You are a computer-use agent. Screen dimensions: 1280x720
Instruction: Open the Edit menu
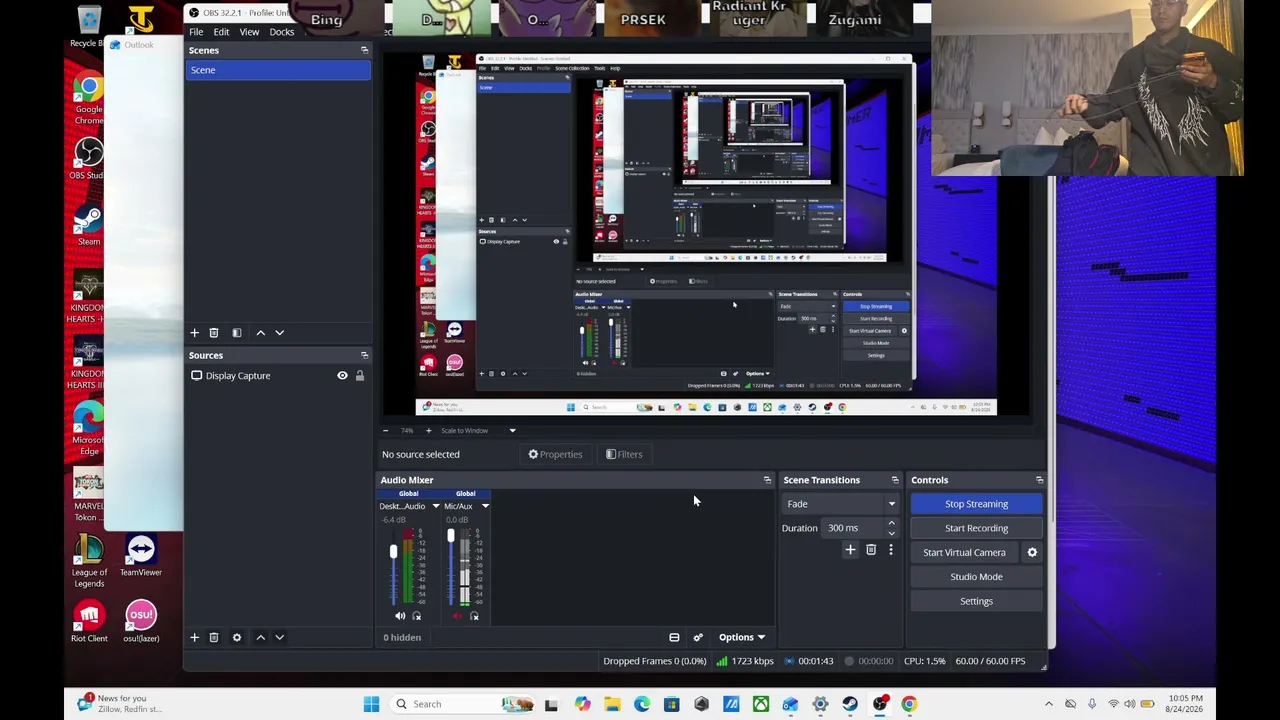221,32
